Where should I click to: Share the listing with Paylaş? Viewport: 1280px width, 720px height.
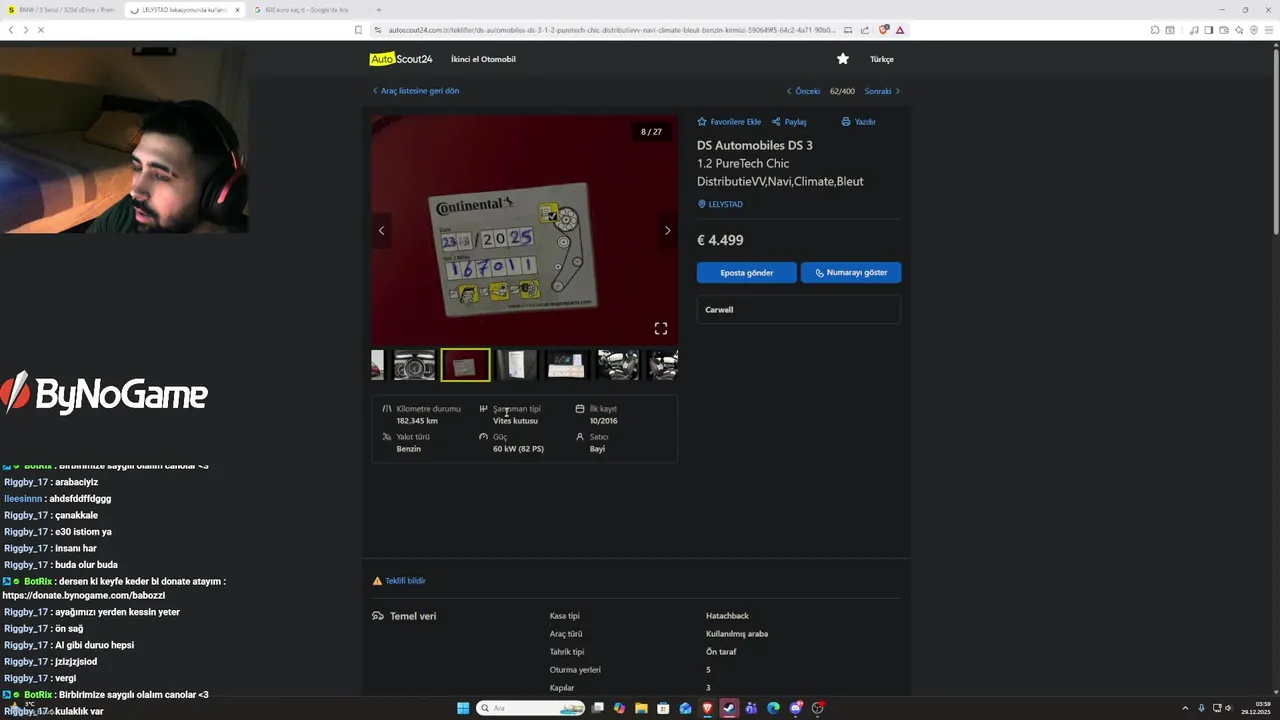coord(789,122)
